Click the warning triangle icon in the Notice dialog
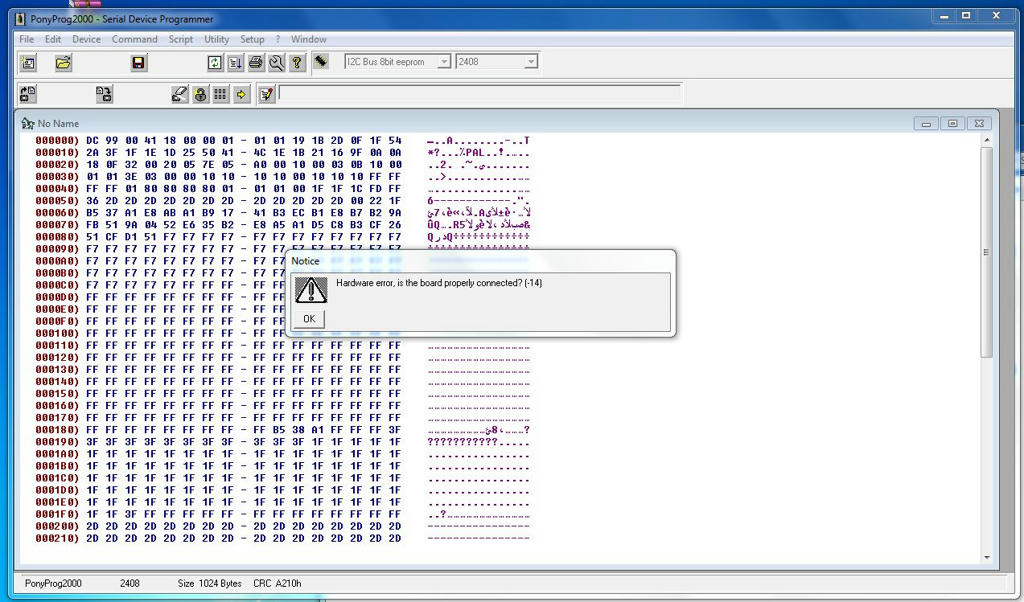Screen dimensions: 1024x602 [x=311, y=289]
